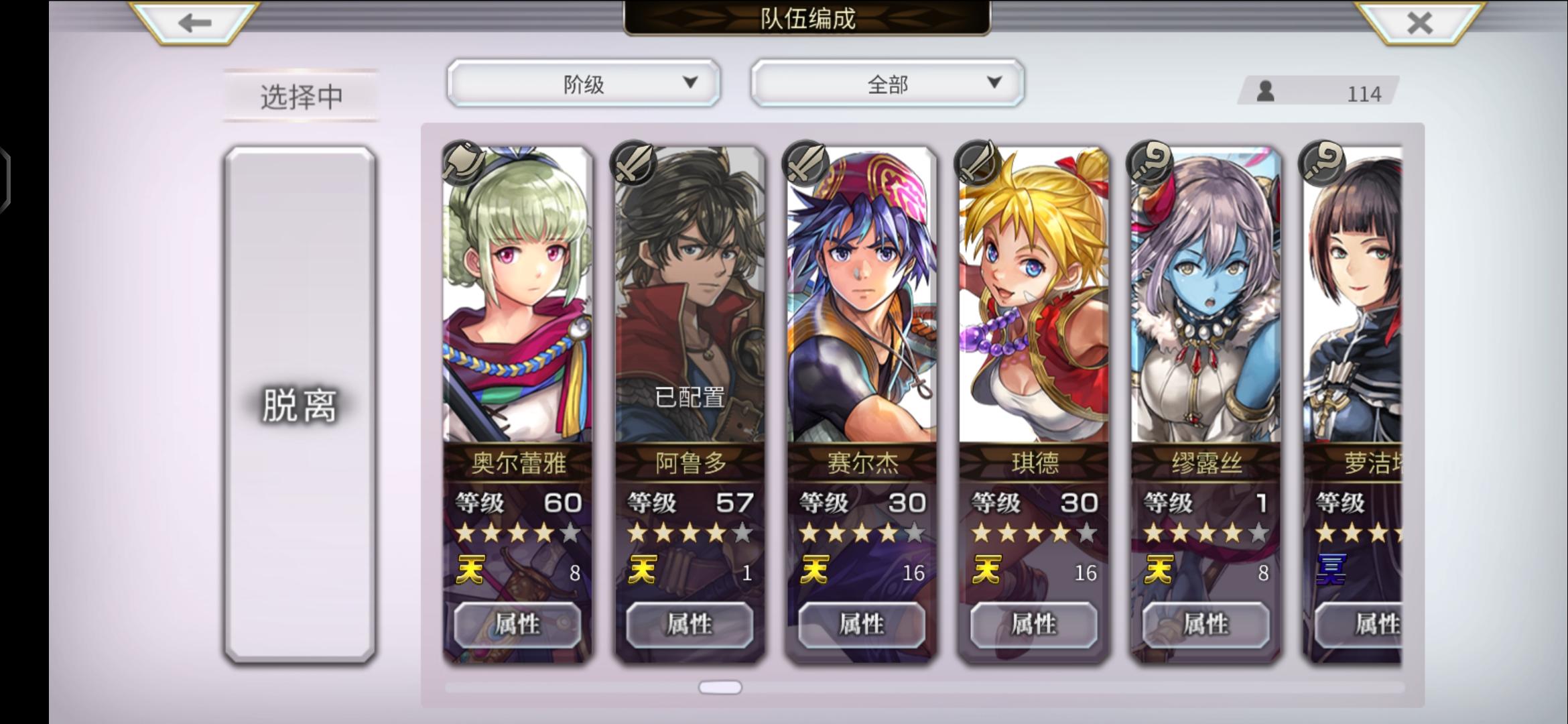Tap the 脱离 remove button
The image size is (1568, 724).
300,405
